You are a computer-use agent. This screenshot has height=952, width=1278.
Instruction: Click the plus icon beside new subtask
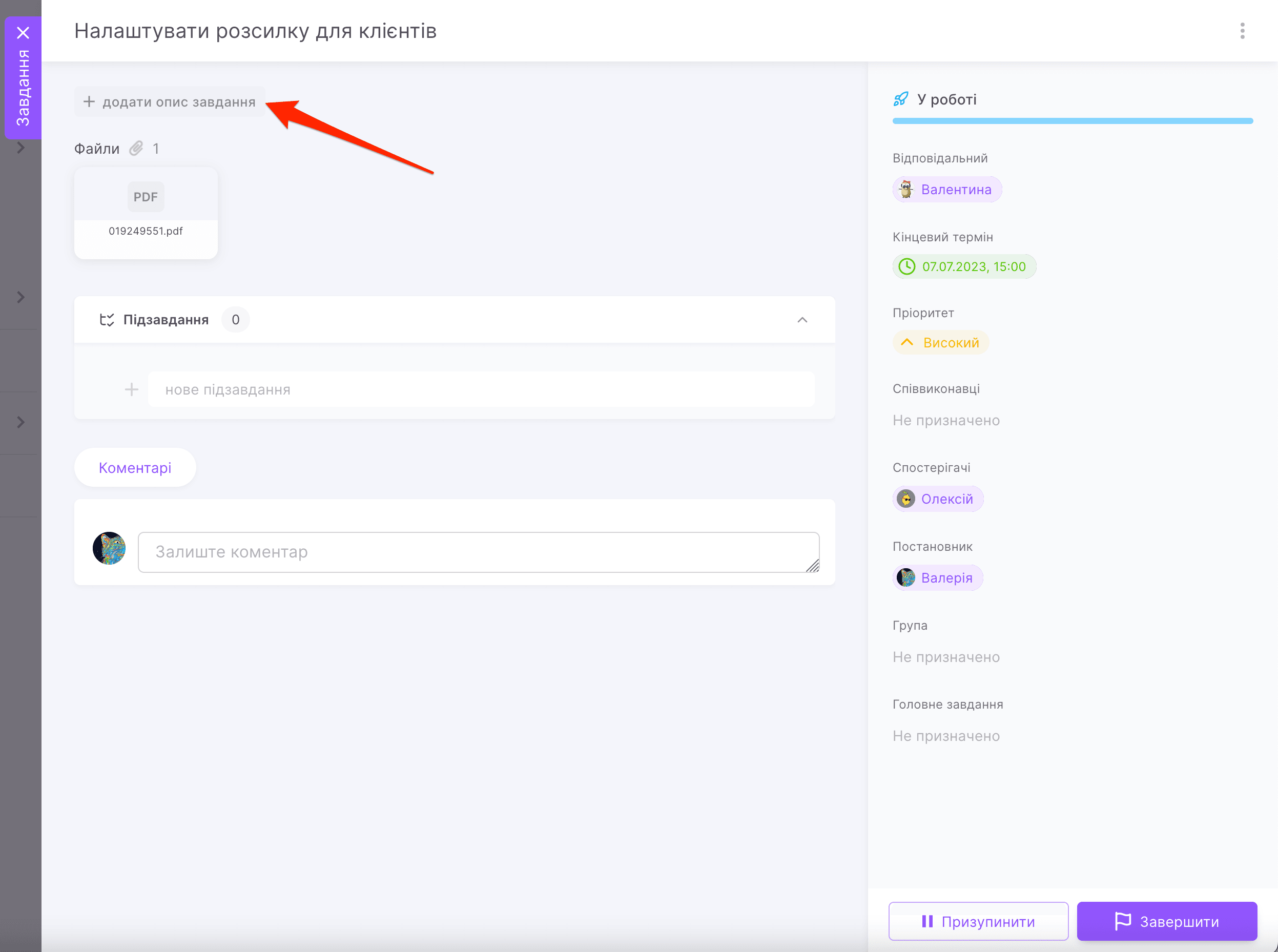coord(131,389)
